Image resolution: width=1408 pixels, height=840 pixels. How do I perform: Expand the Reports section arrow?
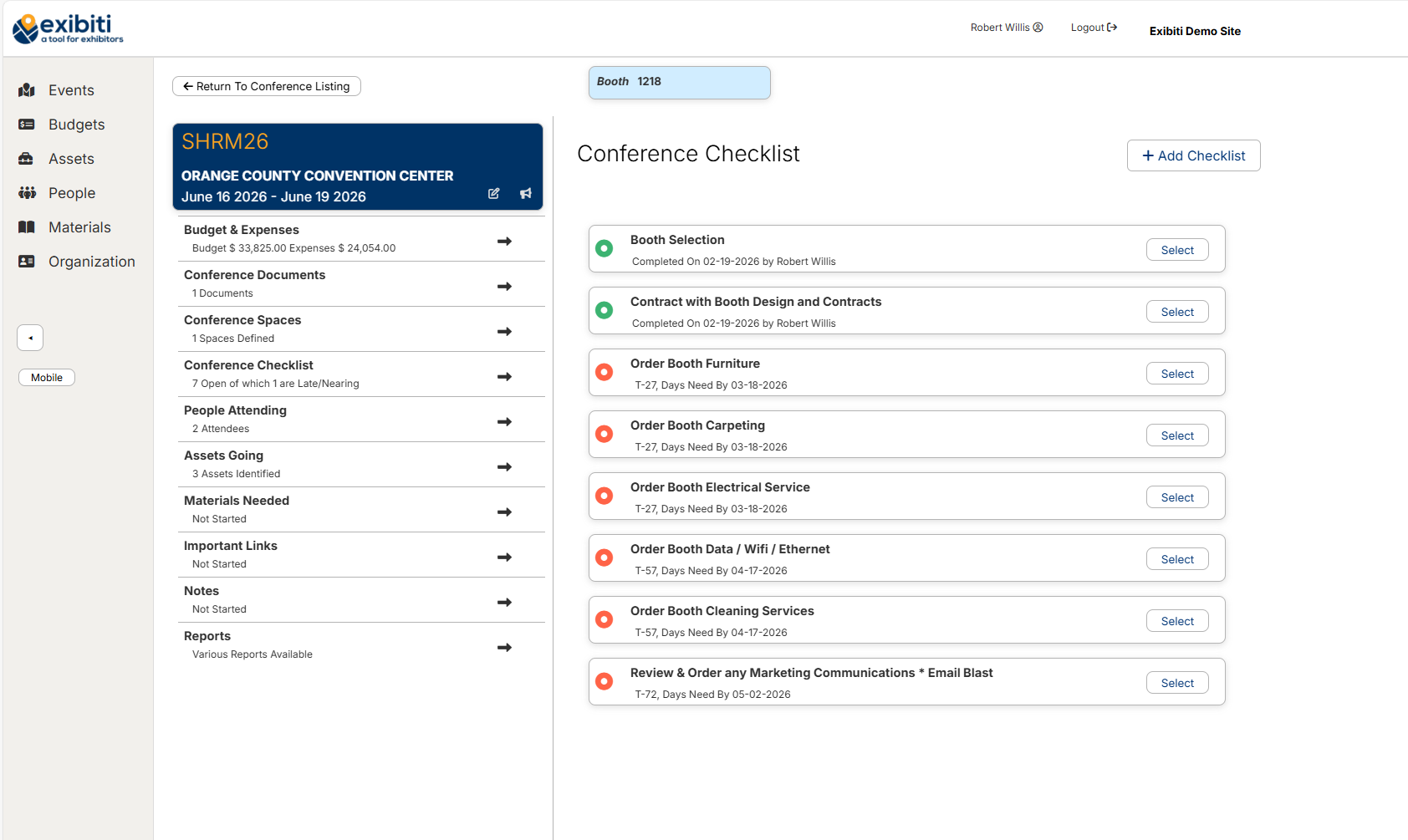[504, 647]
